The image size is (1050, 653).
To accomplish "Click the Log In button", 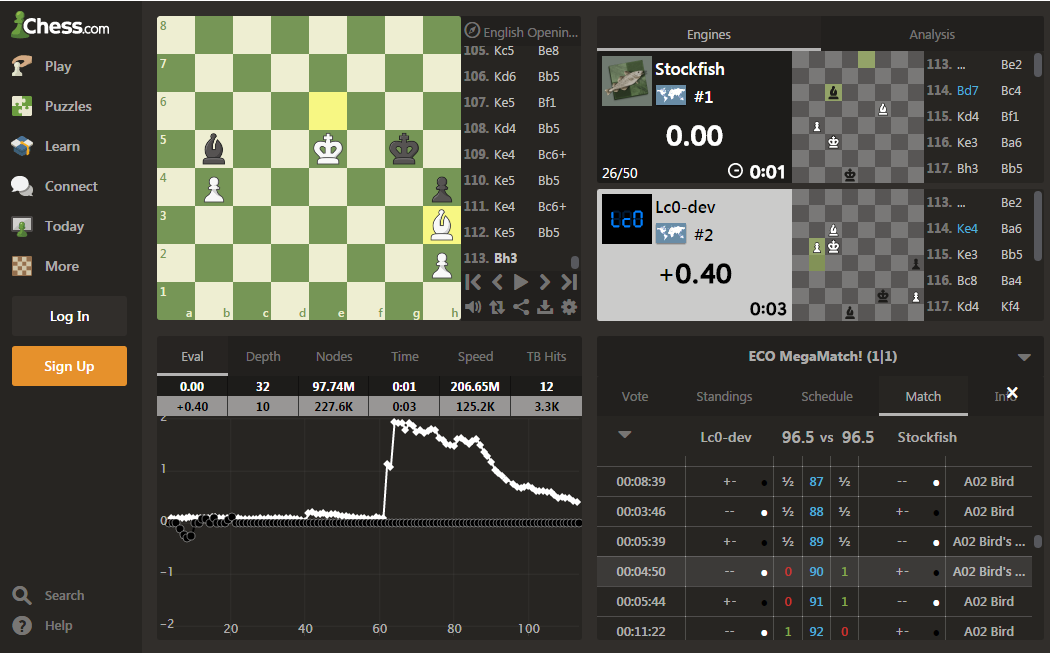I will 69,316.
